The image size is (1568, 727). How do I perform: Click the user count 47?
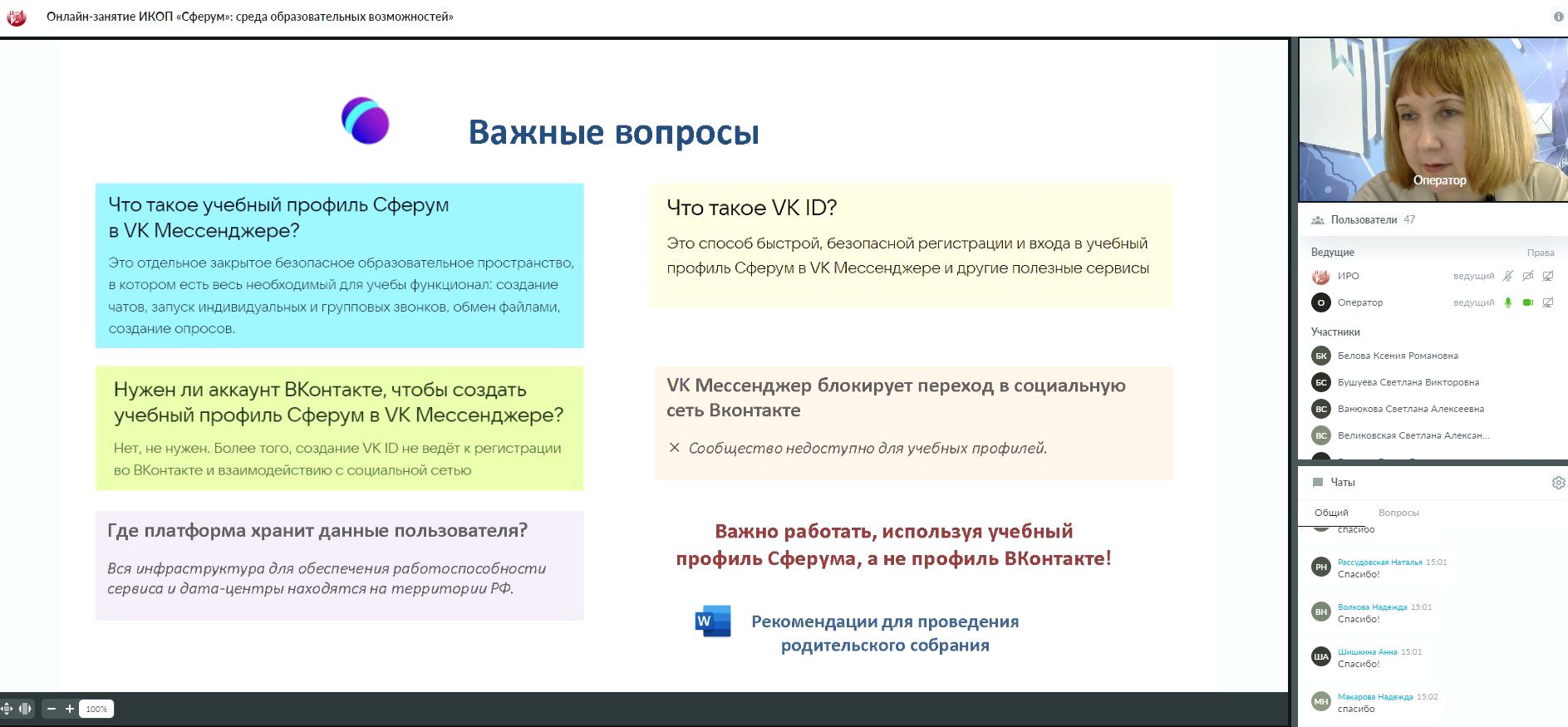click(x=1409, y=220)
